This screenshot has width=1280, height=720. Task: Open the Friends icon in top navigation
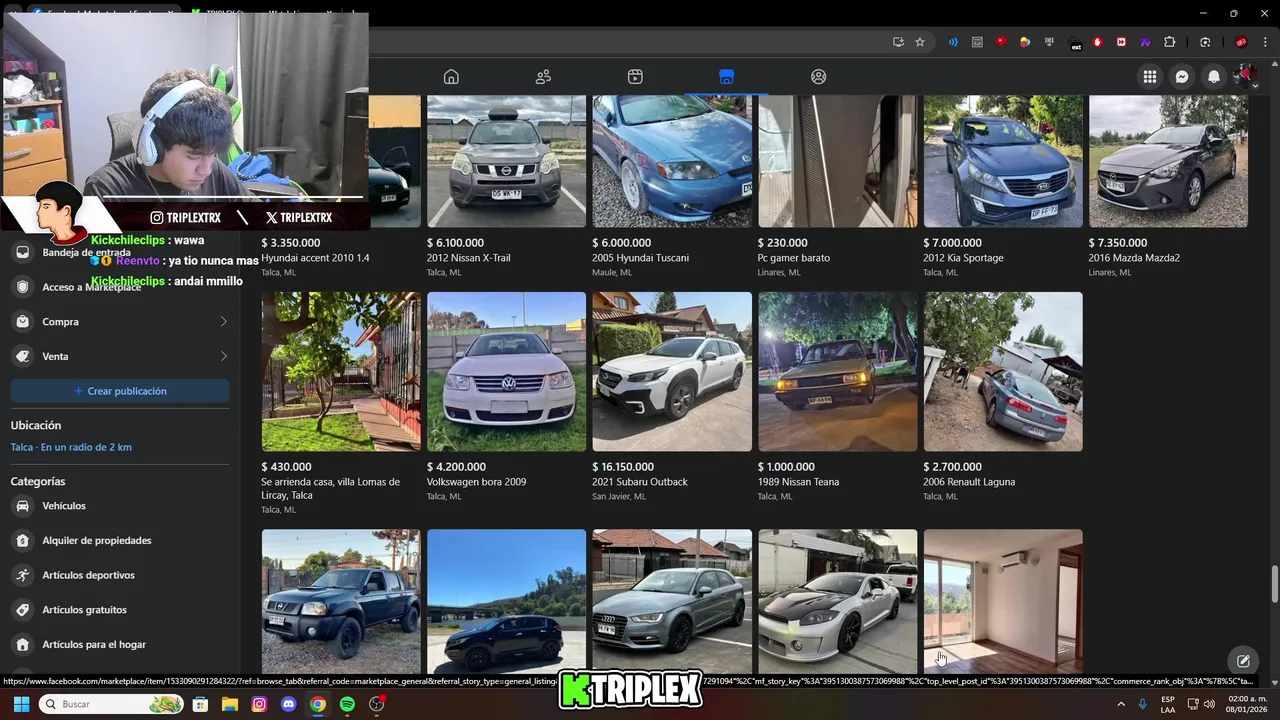(x=543, y=77)
